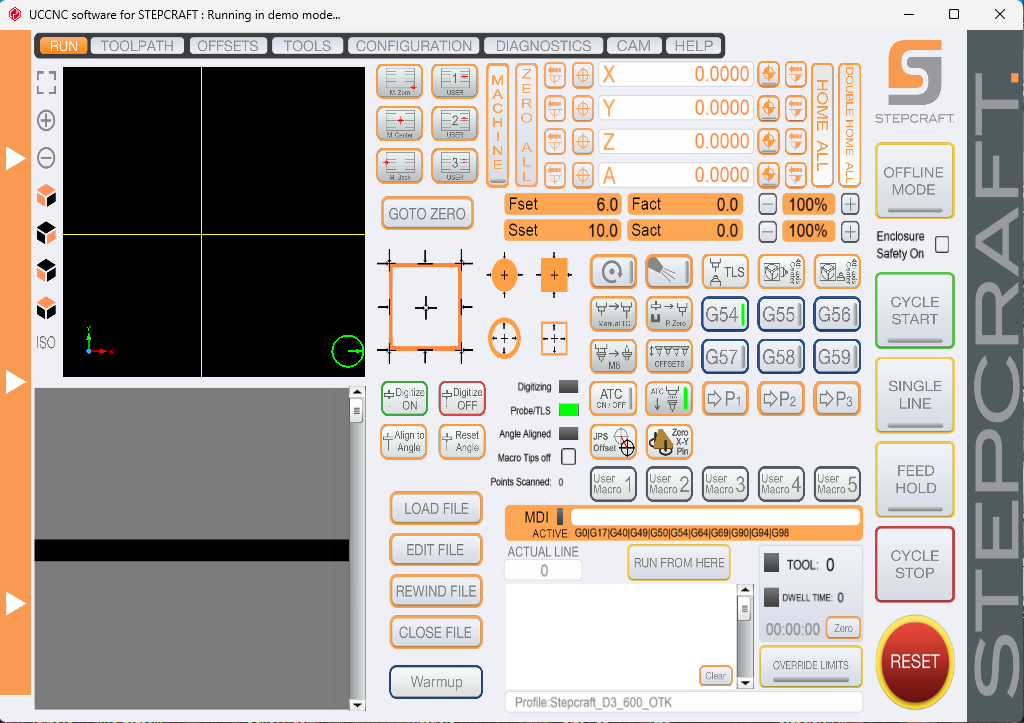Probe the filled circle outside center

[x=504, y=276]
